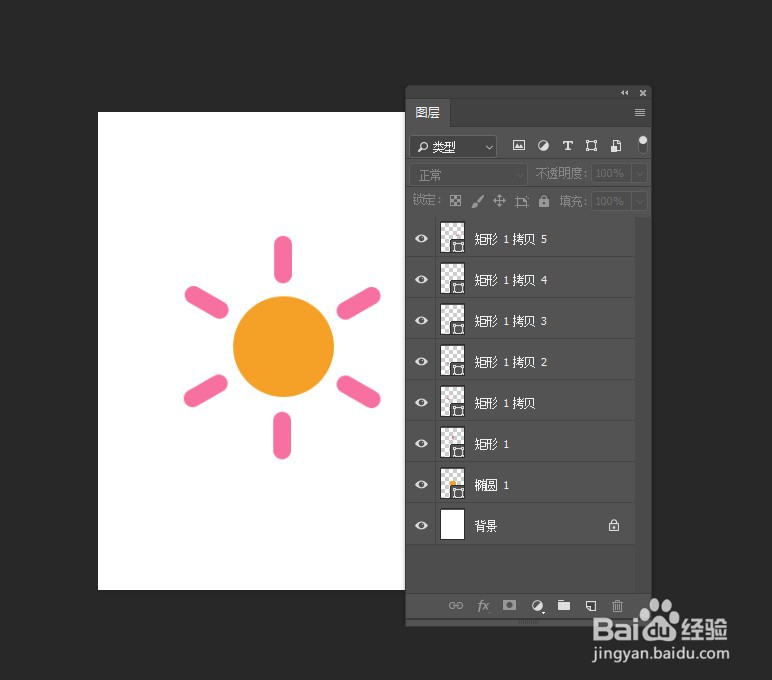Select 矩形 1 layer thumbnail
This screenshot has width=772, height=680.
[452, 442]
